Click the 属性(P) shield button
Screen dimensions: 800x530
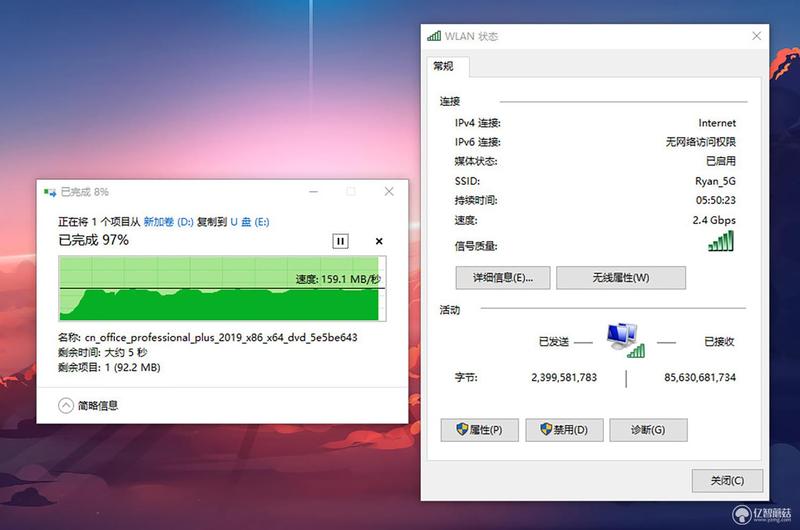tap(480, 430)
